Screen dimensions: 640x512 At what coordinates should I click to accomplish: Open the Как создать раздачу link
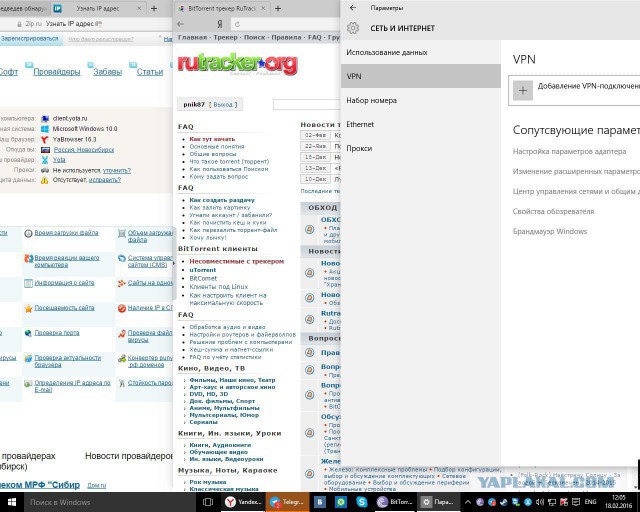[222, 200]
